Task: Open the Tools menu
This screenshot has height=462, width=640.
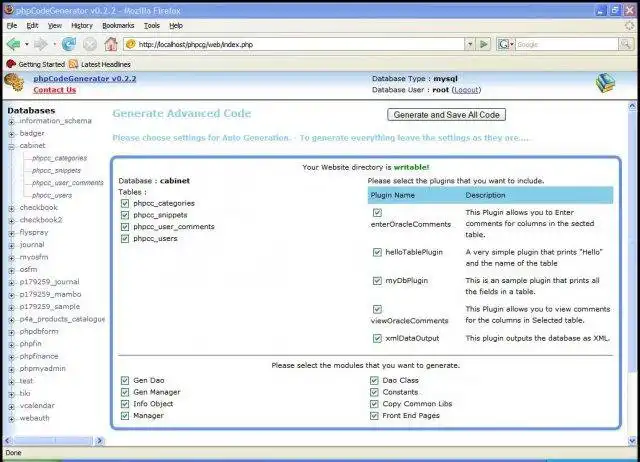Action: tap(151, 26)
